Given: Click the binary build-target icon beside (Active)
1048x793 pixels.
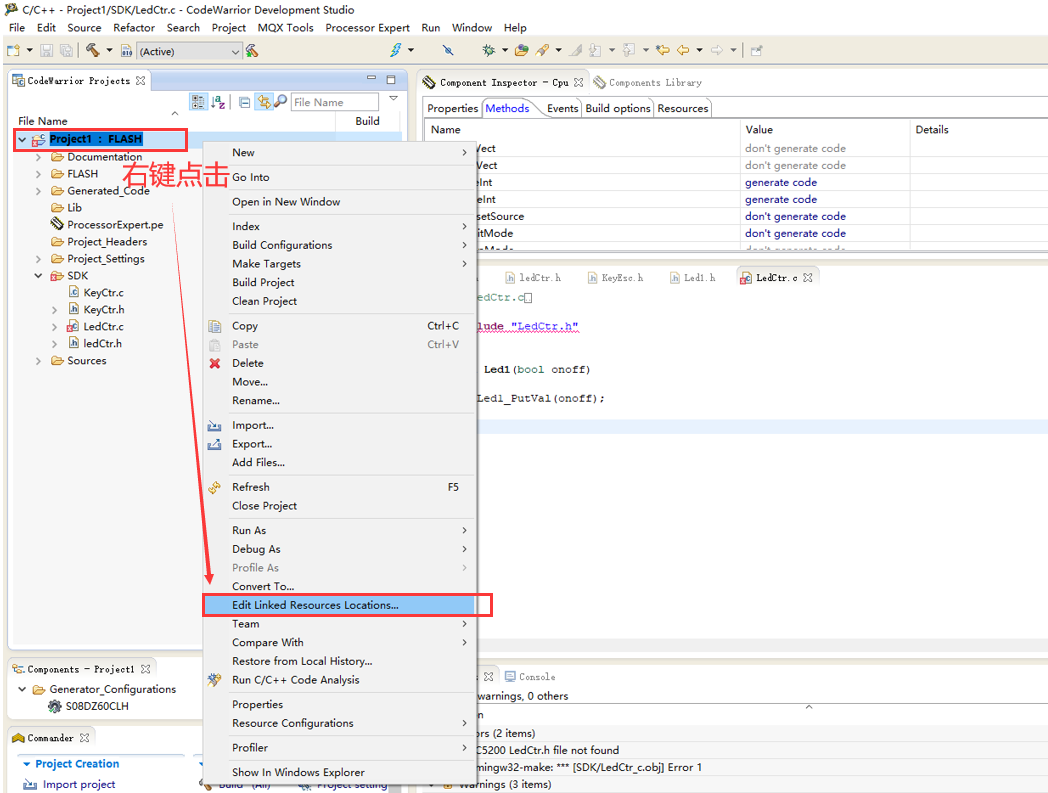Looking at the screenshot, I should [126, 51].
